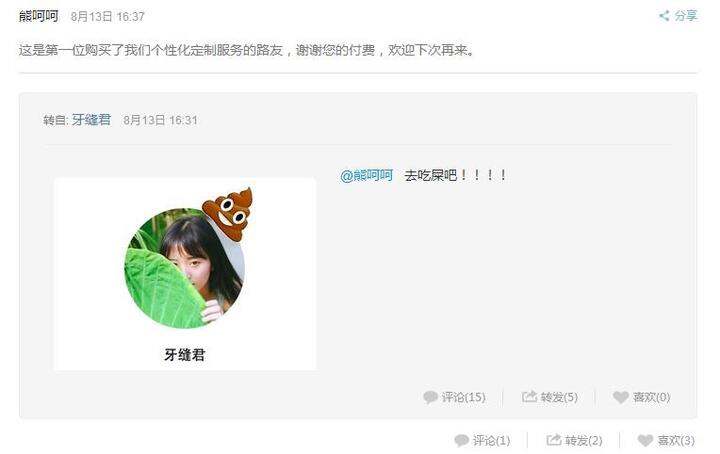
Task: Open the 牙缝君 profile link after 转自
Action: click(91, 120)
